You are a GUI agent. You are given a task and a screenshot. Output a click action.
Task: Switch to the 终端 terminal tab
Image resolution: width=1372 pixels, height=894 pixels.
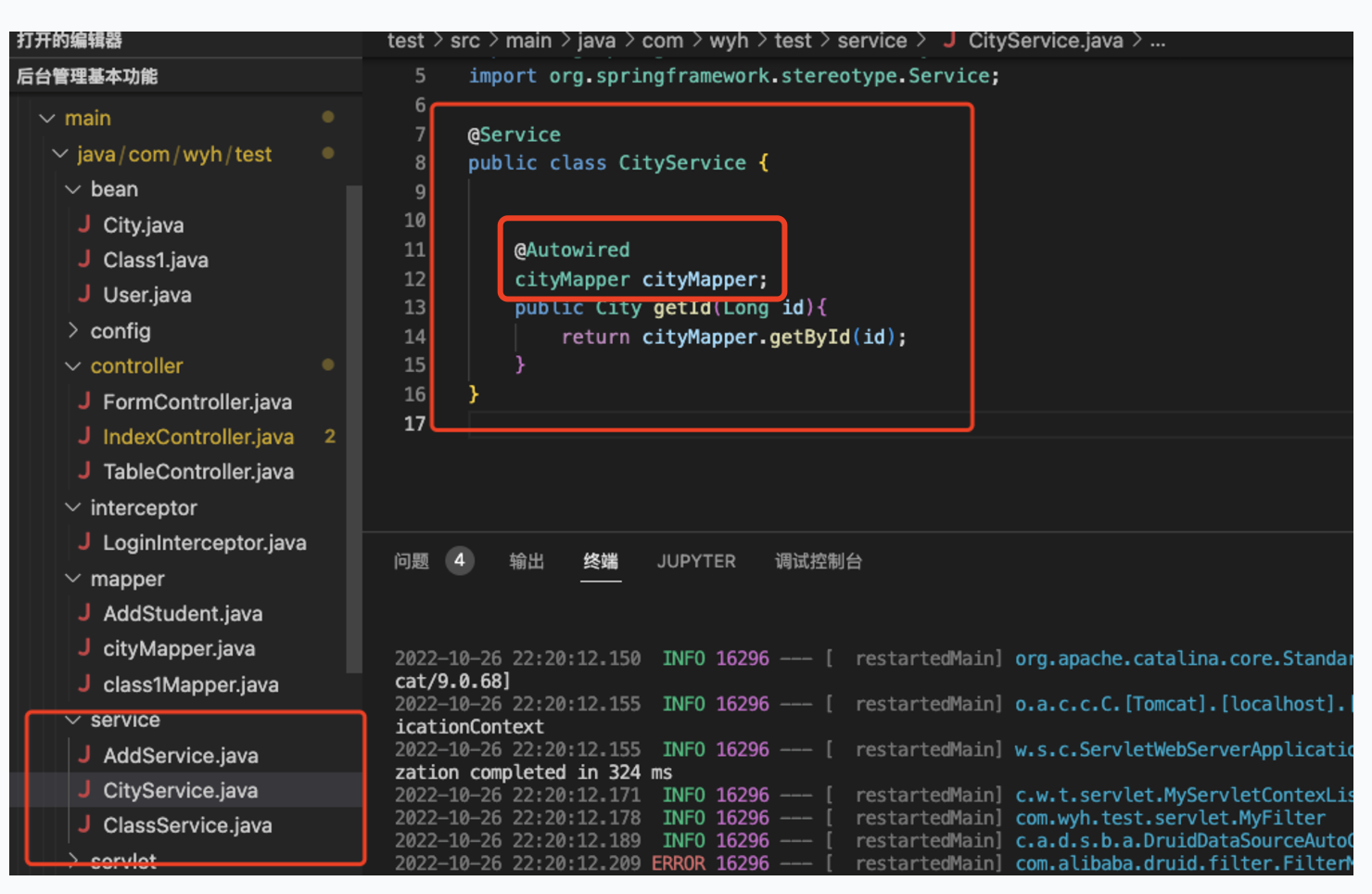pos(601,561)
